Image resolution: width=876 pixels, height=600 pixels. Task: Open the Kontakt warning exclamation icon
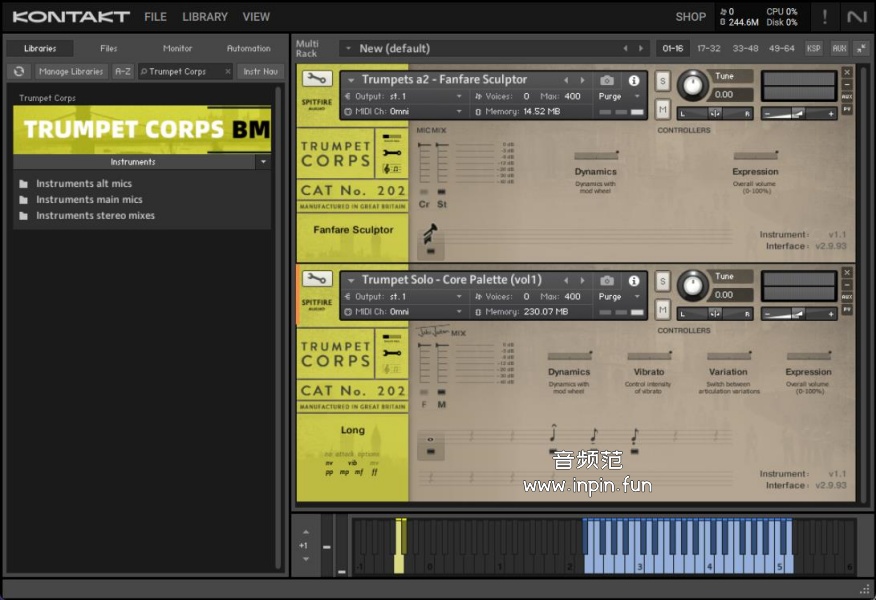click(x=824, y=17)
